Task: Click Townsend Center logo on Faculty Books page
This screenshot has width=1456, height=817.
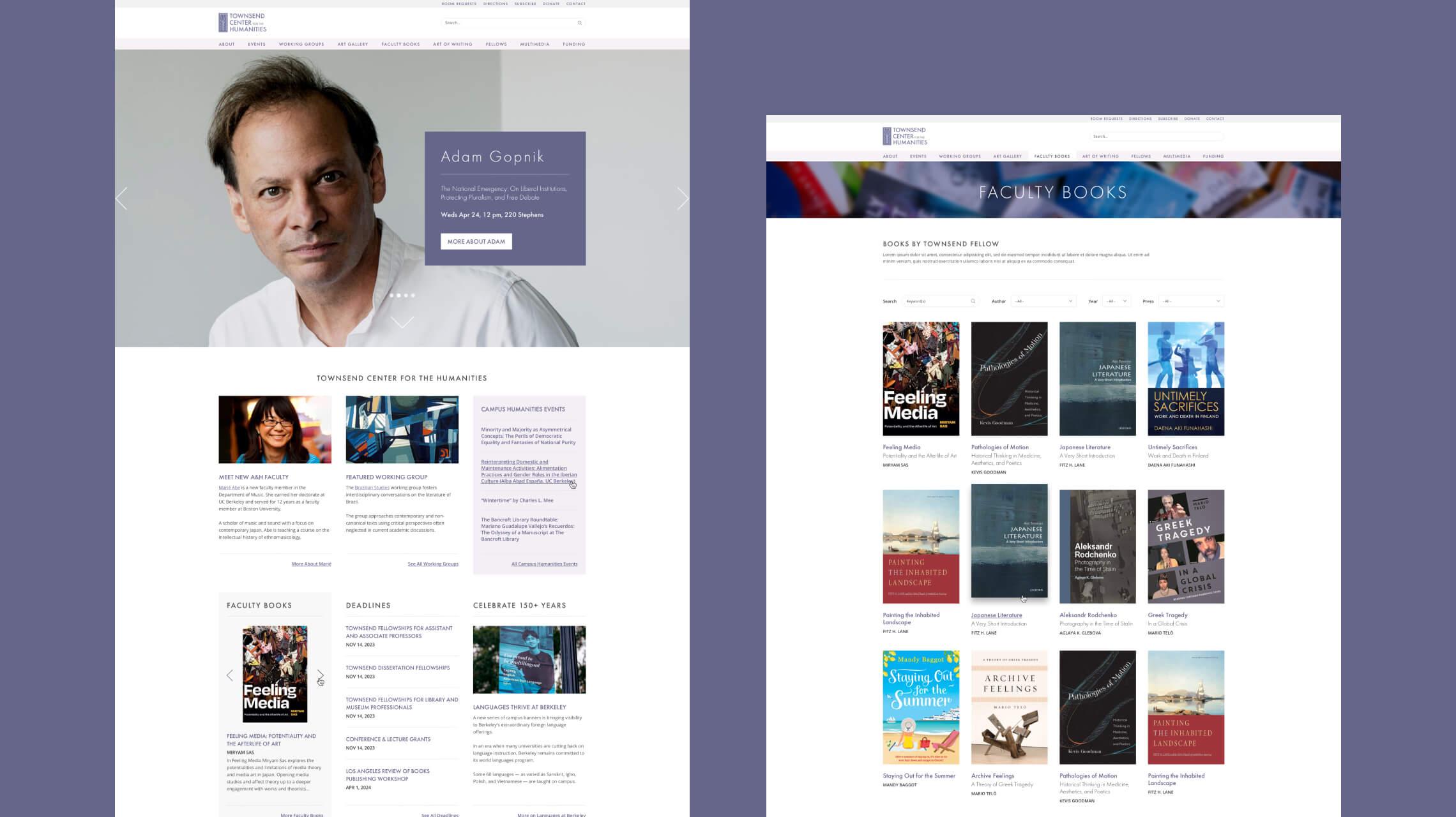Action: (x=905, y=136)
